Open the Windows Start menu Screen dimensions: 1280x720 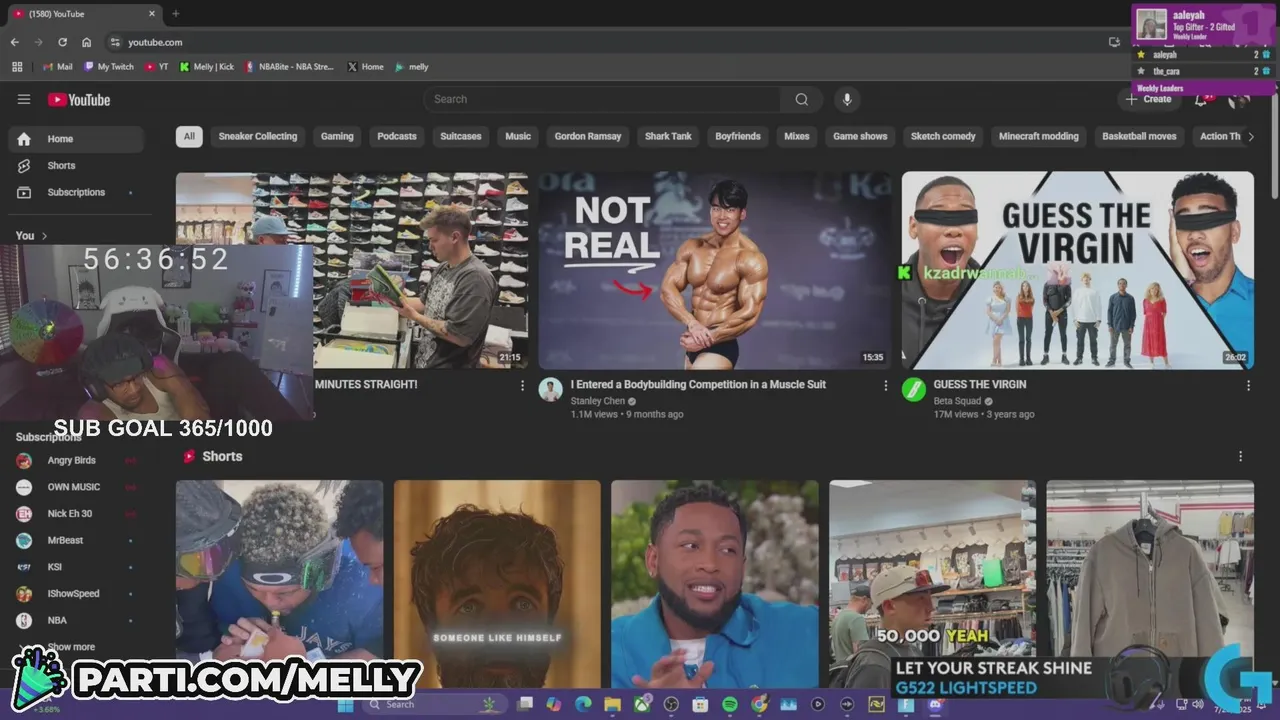tap(346, 704)
